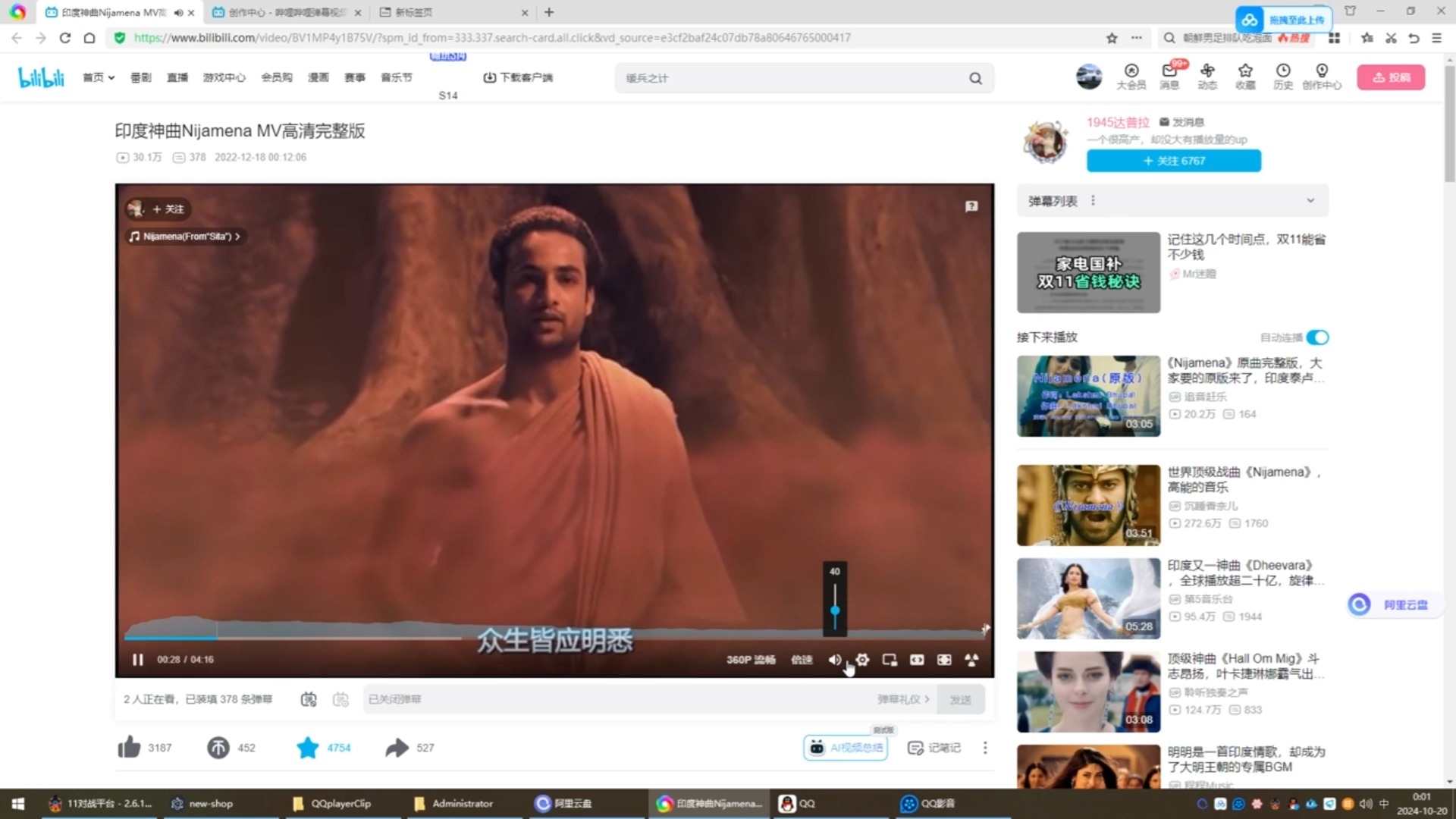Enable picture-in-picture mode in player

pos(890,660)
